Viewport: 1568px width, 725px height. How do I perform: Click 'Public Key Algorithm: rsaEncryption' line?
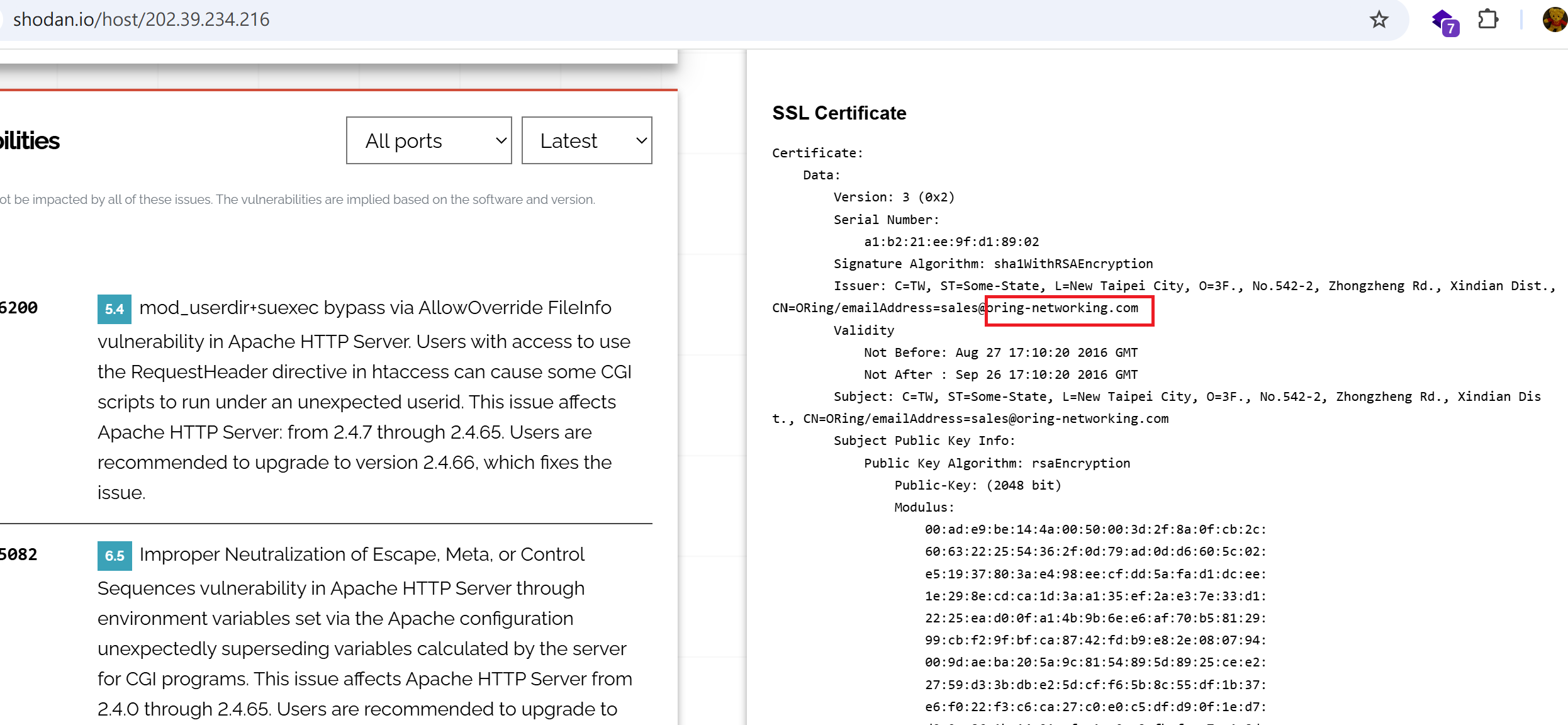point(997,463)
